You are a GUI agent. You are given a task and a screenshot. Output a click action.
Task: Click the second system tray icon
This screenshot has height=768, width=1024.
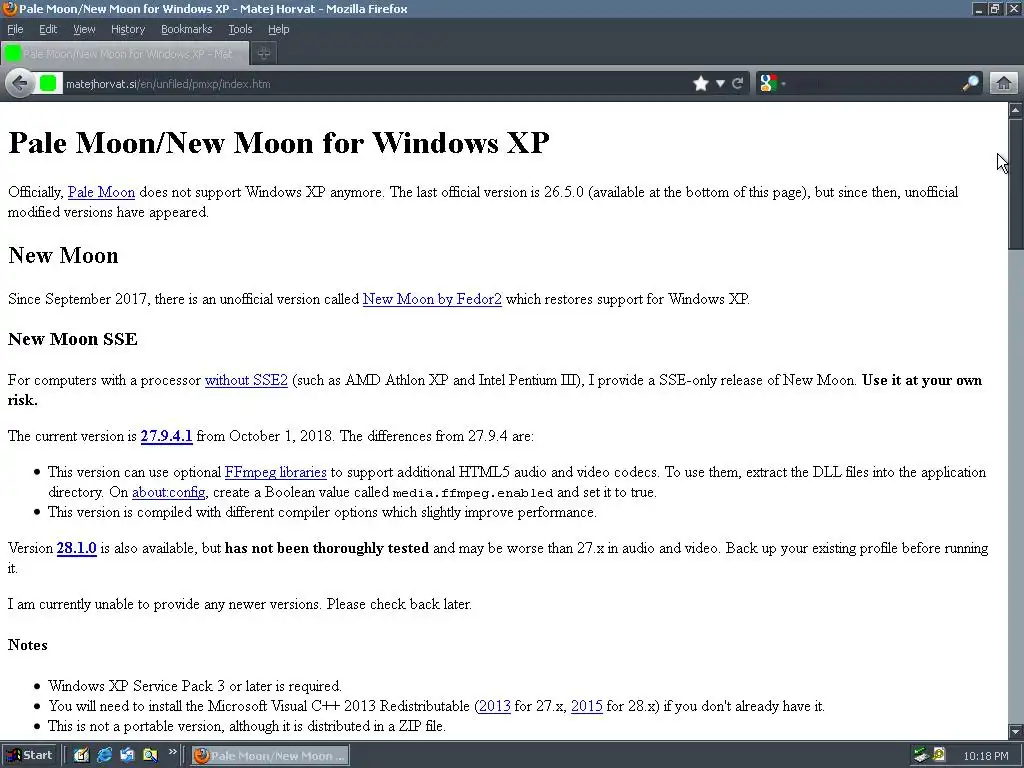click(x=938, y=755)
